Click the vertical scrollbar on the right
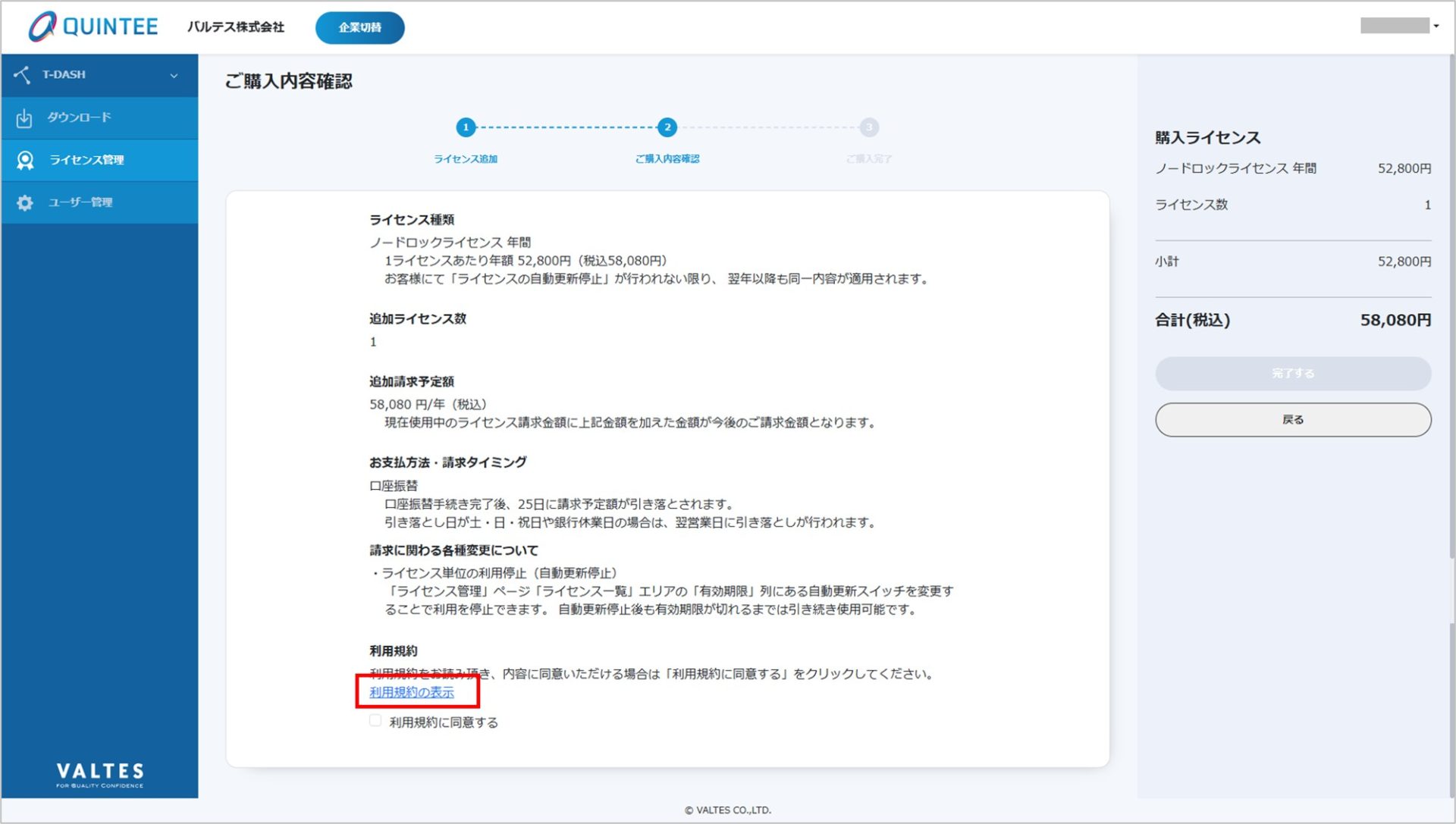 1451,303
